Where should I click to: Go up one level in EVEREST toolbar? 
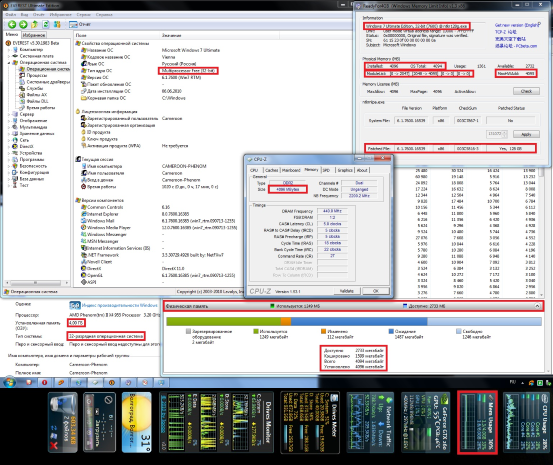point(34,24)
